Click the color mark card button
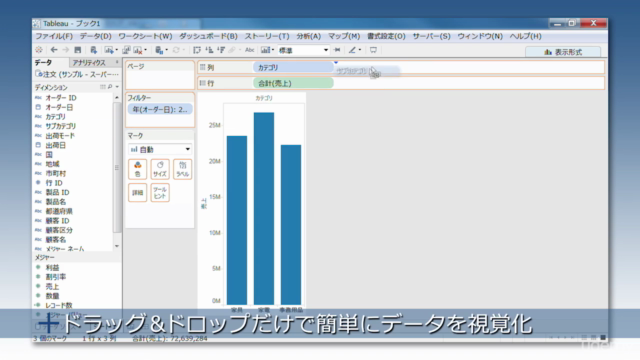The width and height of the screenshot is (640, 360). pyautogui.click(x=138, y=169)
